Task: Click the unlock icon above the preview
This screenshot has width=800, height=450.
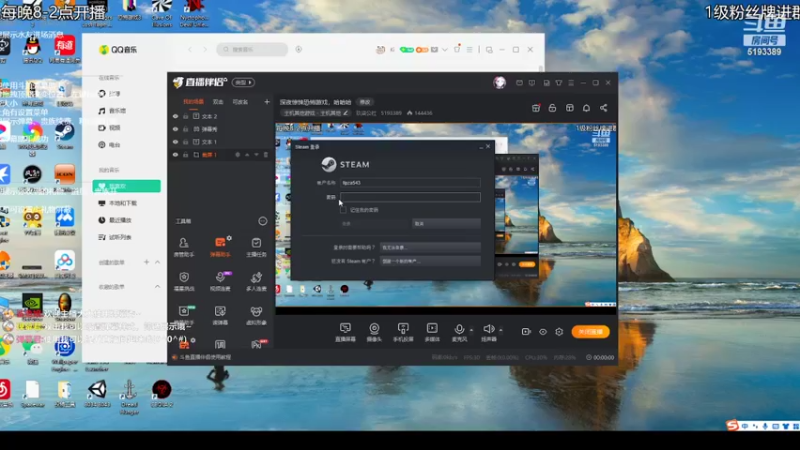Action: pyautogui.click(x=553, y=108)
